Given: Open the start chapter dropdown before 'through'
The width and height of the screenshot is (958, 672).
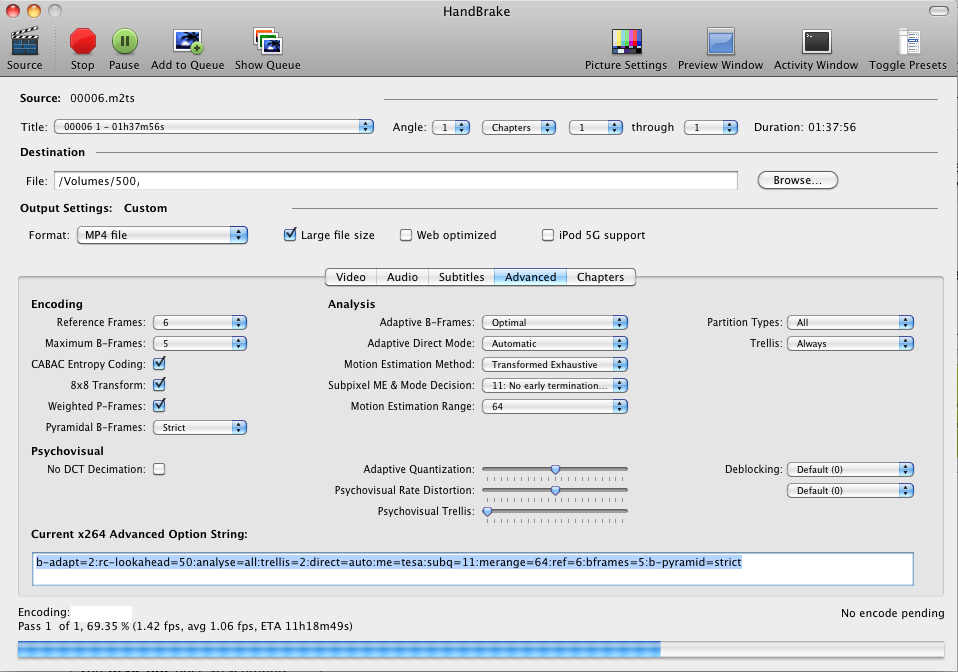Looking at the screenshot, I should [x=596, y=127].
